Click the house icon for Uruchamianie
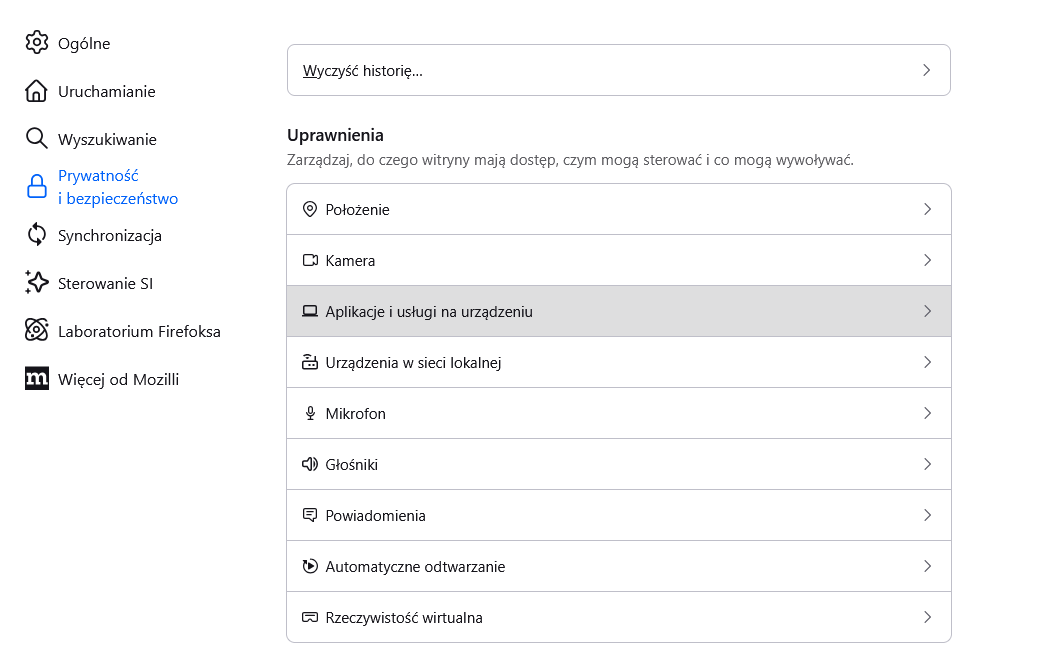1042x653 pixels. (x=37, y=91)
